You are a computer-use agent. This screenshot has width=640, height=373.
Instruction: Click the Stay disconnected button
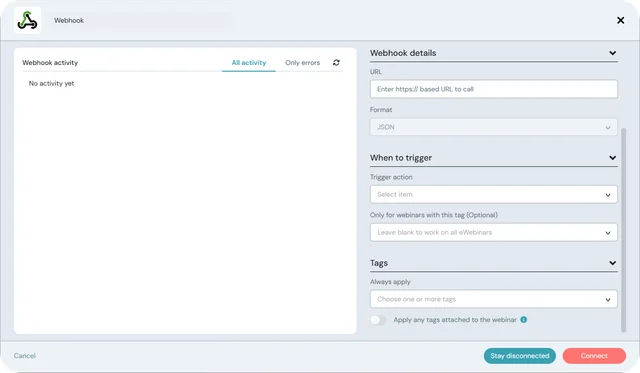point(520,356)
